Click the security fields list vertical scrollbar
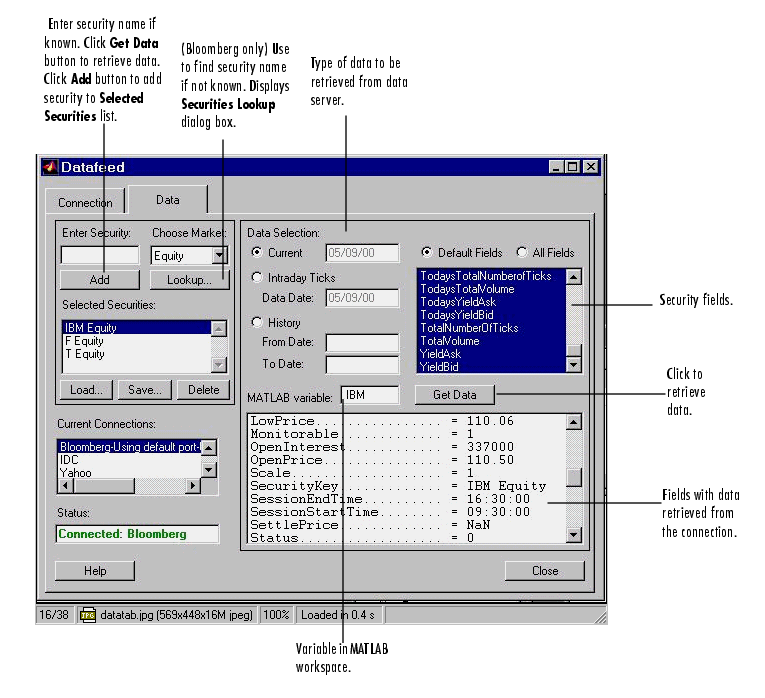765x698 pixels. click(573, 320)
